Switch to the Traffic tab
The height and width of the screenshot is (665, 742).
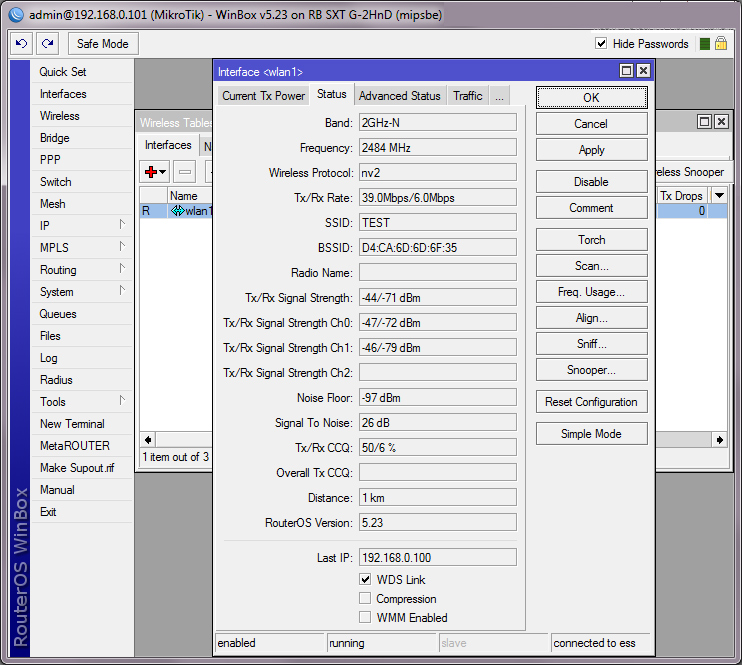tap(468, 96)
